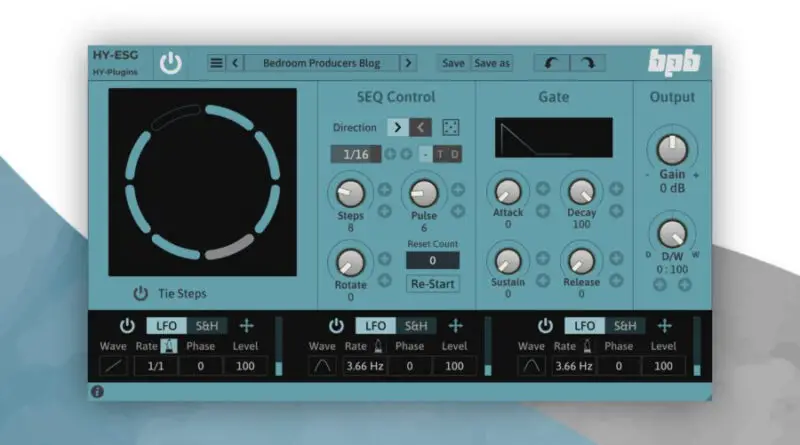
Task: Toggle the Tie Steps power button
Action: click(x=140, y=293)
